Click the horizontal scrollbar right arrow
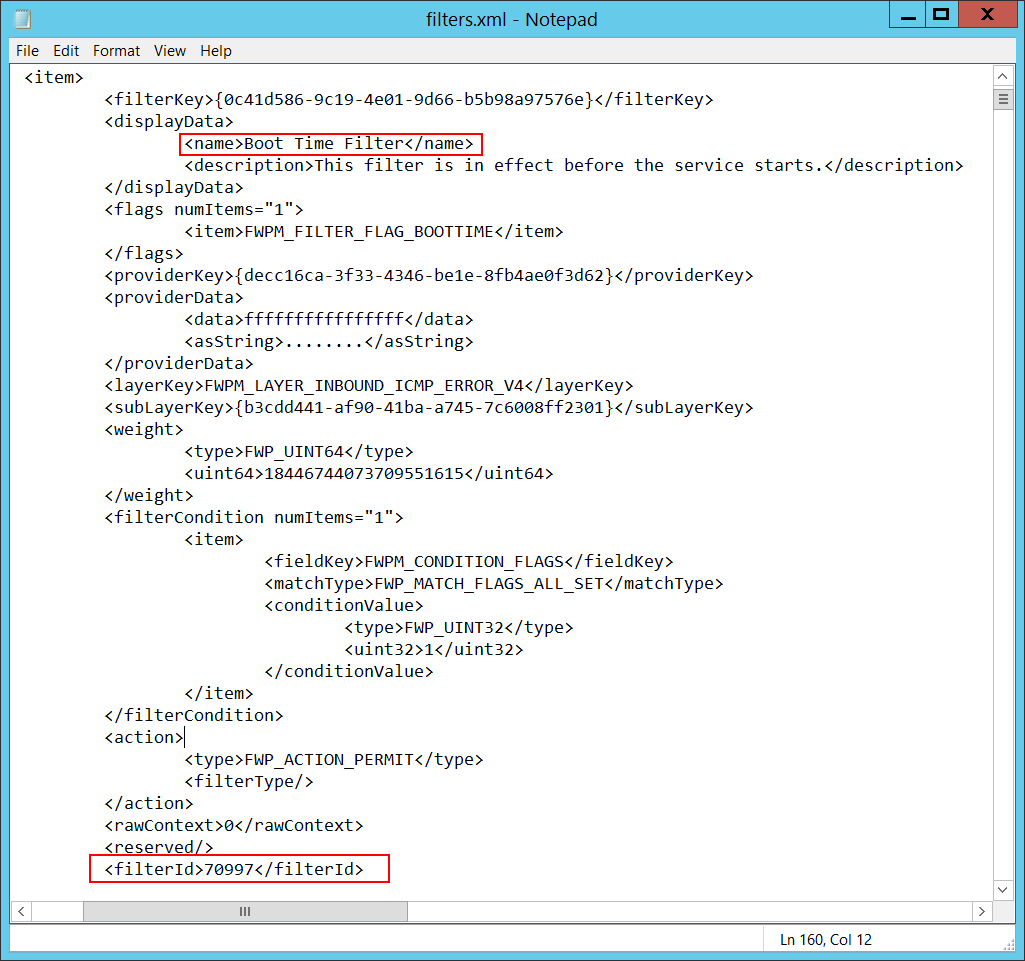The image size is (1025, 961). [x=981, y=911]
